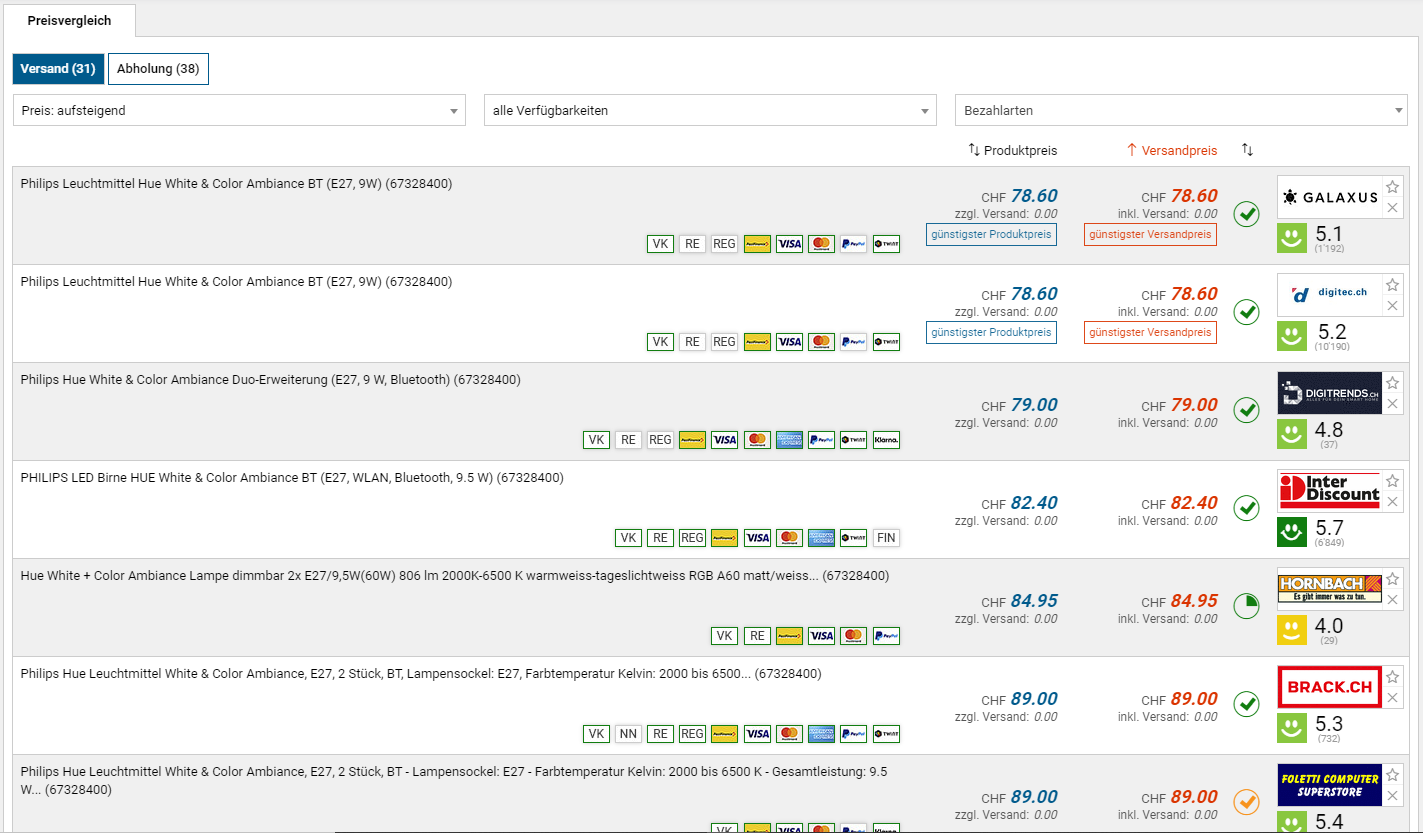Screen dimensions: 1423x833
Task: Click the green smiley rating for Brack.ch
Action: coord(1292,727)
